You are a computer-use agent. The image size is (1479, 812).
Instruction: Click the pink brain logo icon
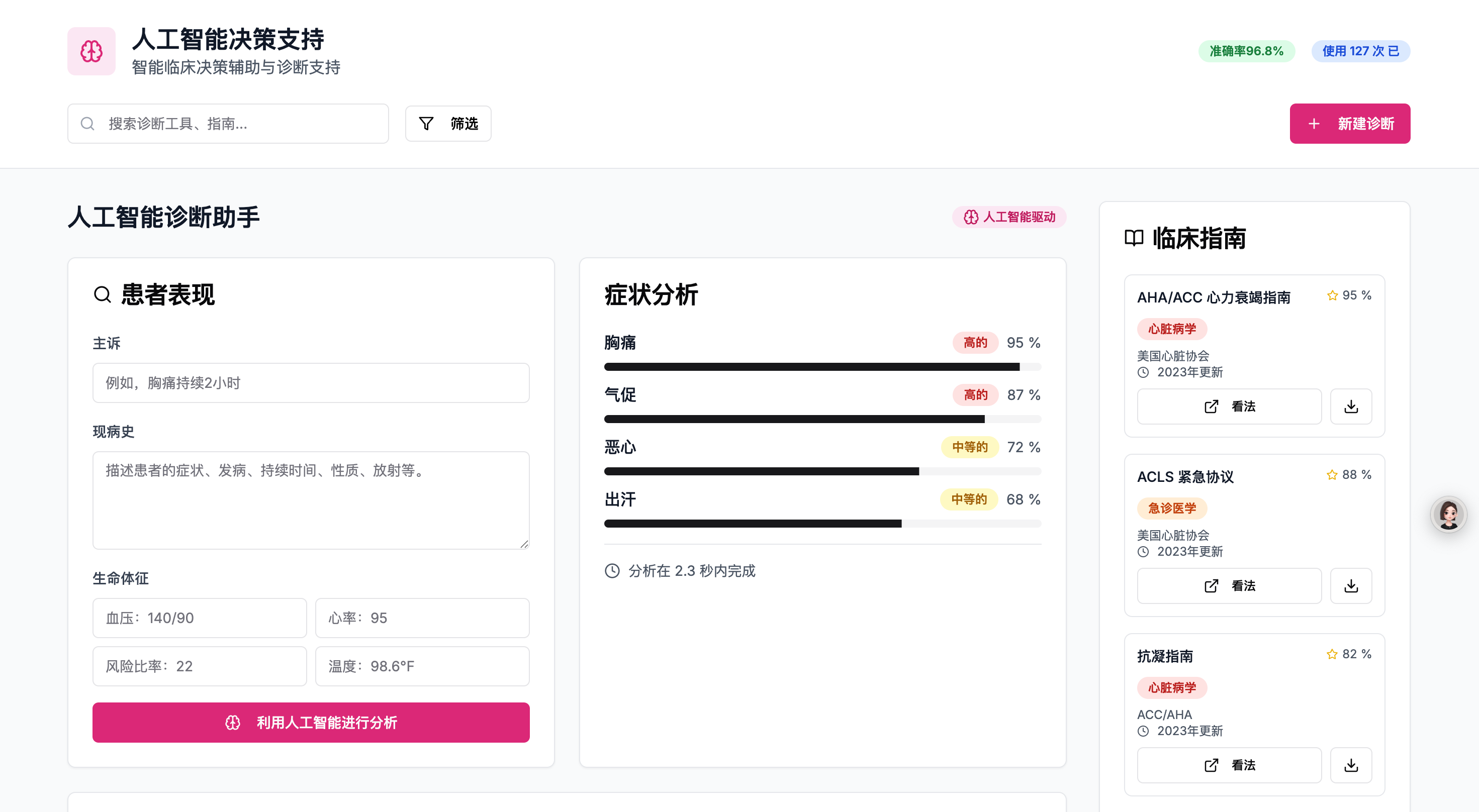point(91,51)
